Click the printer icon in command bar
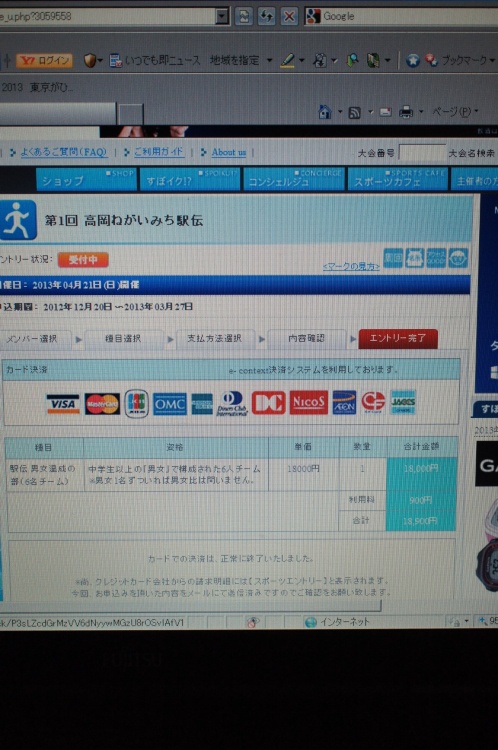 coord(406,112)
